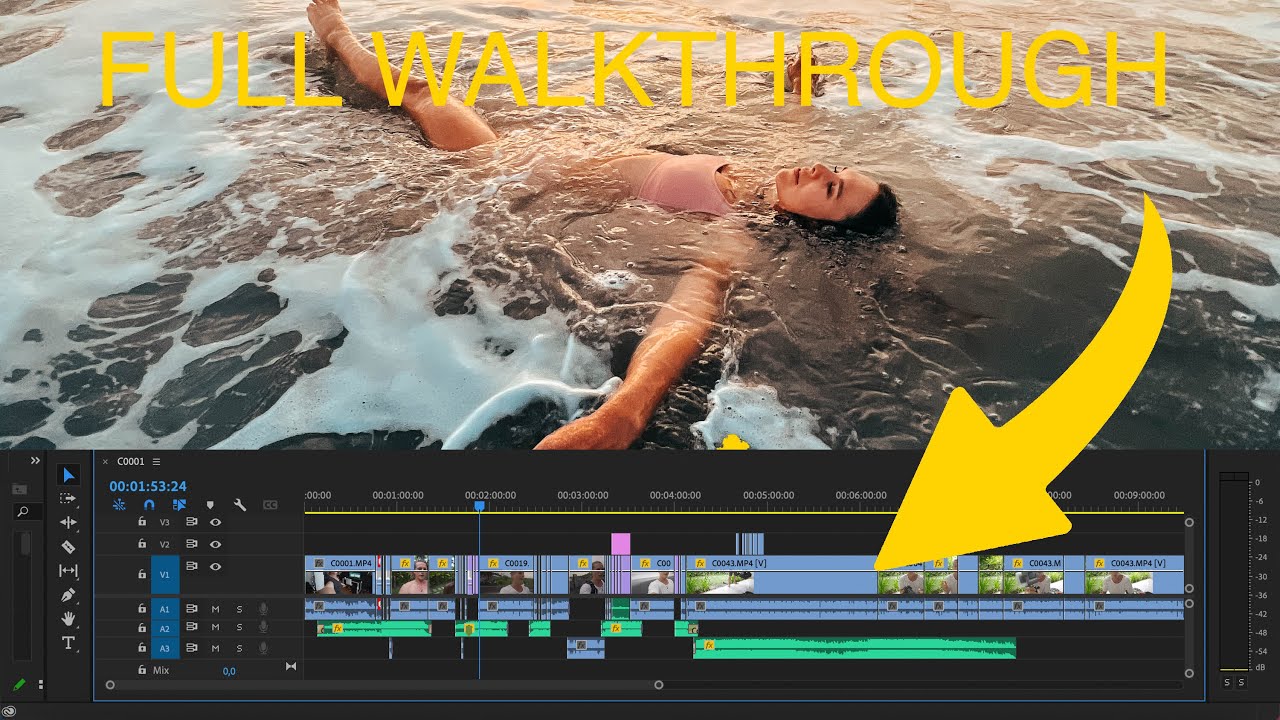The image size is (1280, 720).
Task: Select the Hand tool
Action: click(68, 619)
